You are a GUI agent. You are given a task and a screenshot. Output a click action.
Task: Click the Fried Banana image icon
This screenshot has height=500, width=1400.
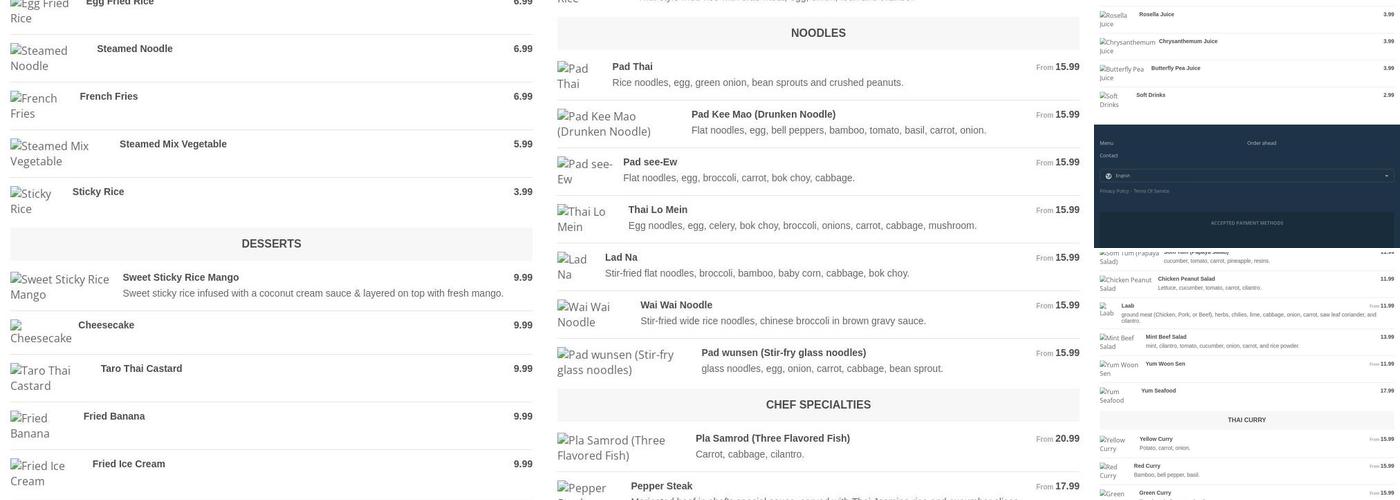tap(36, 425)
